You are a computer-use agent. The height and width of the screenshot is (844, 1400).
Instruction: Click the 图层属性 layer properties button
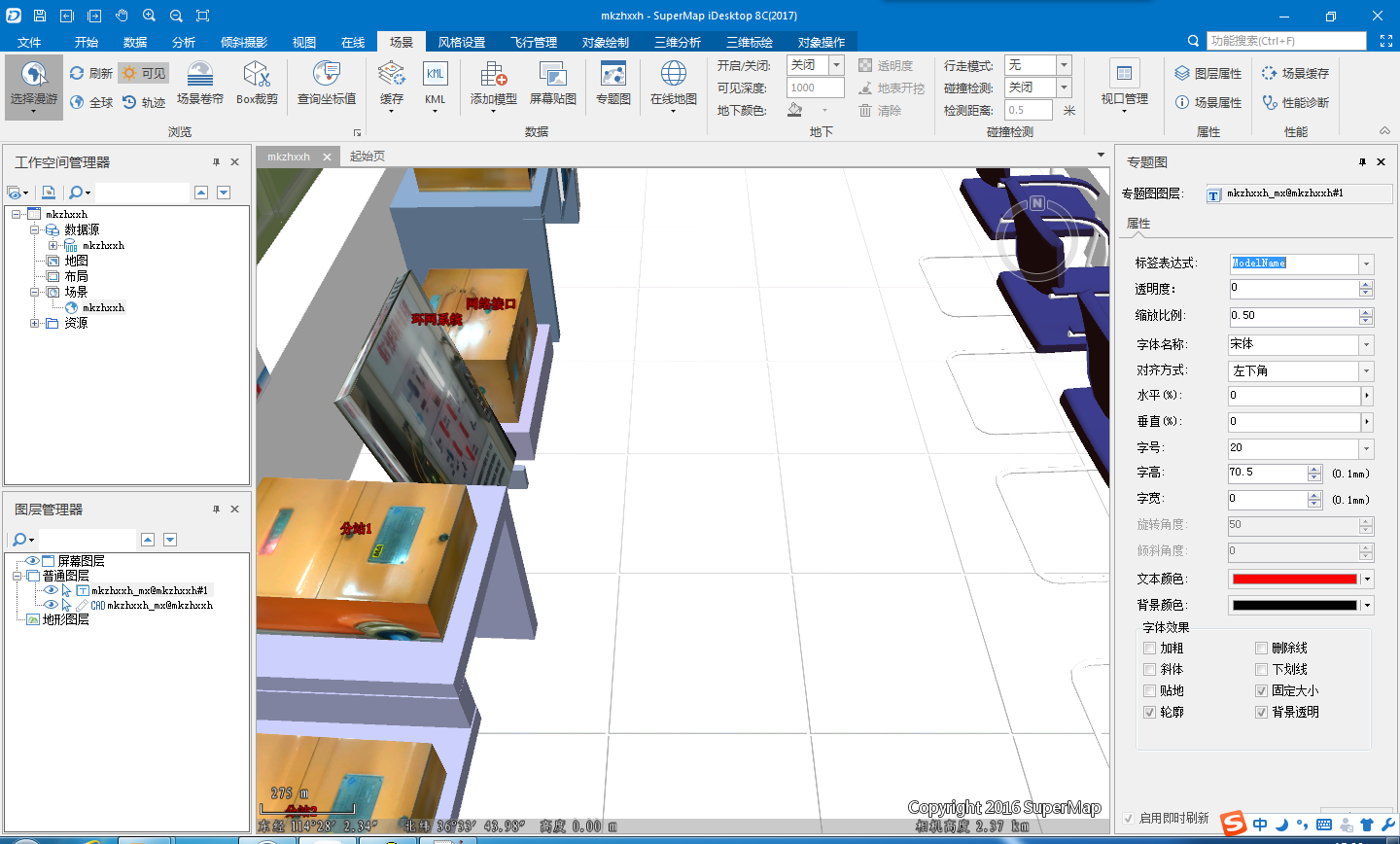[1207, 73]
